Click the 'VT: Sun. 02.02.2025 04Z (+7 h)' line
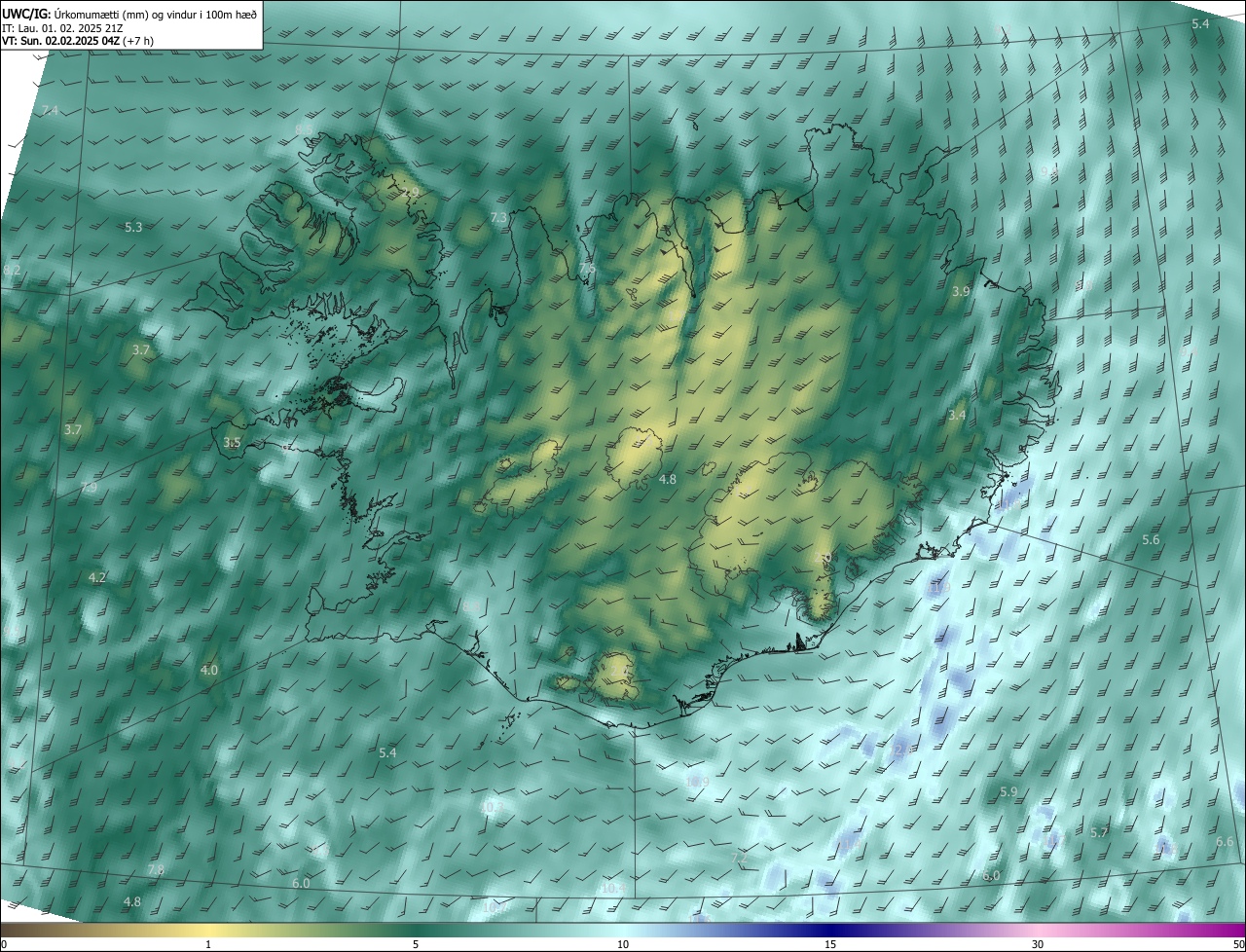 click(x=78, y=41)
